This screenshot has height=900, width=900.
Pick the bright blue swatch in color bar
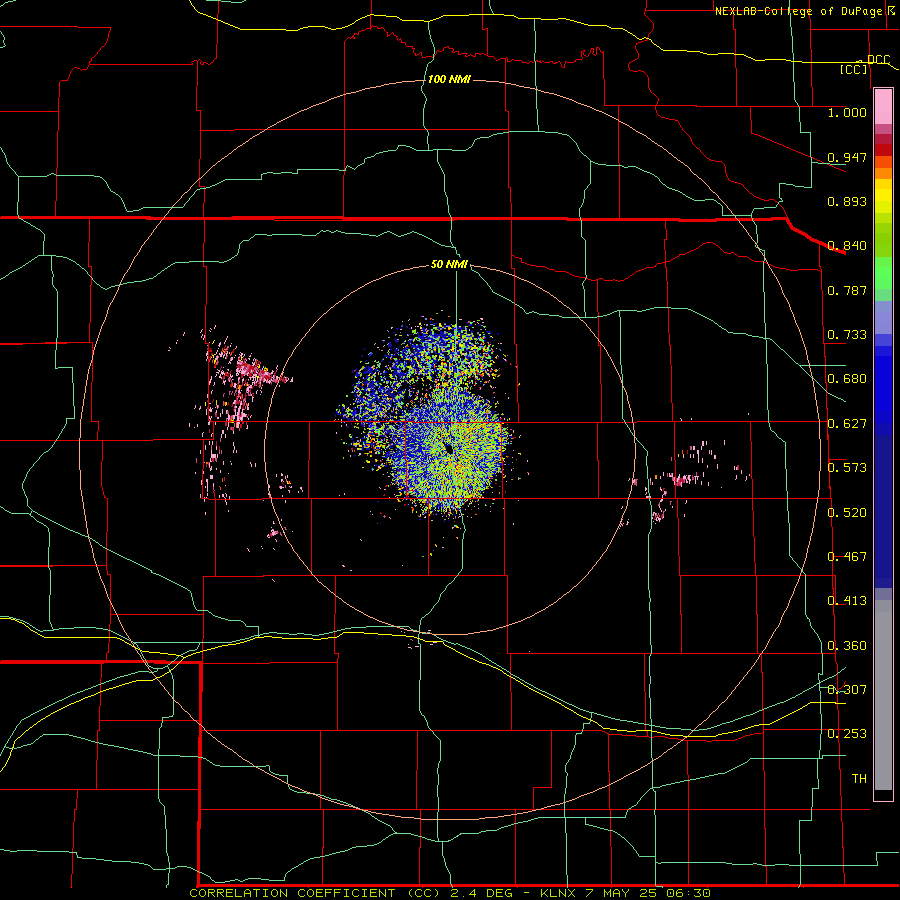pyautogui.click(x=883, y=390)
